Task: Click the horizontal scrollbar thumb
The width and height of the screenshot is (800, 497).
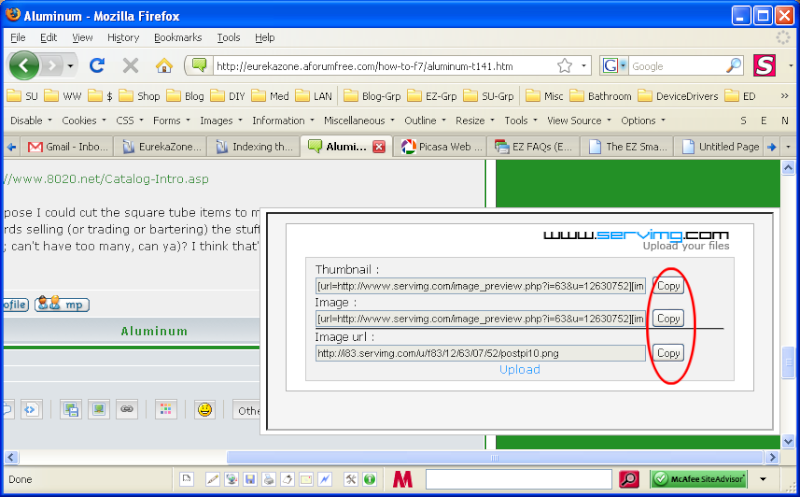Action: coord(494,457)
